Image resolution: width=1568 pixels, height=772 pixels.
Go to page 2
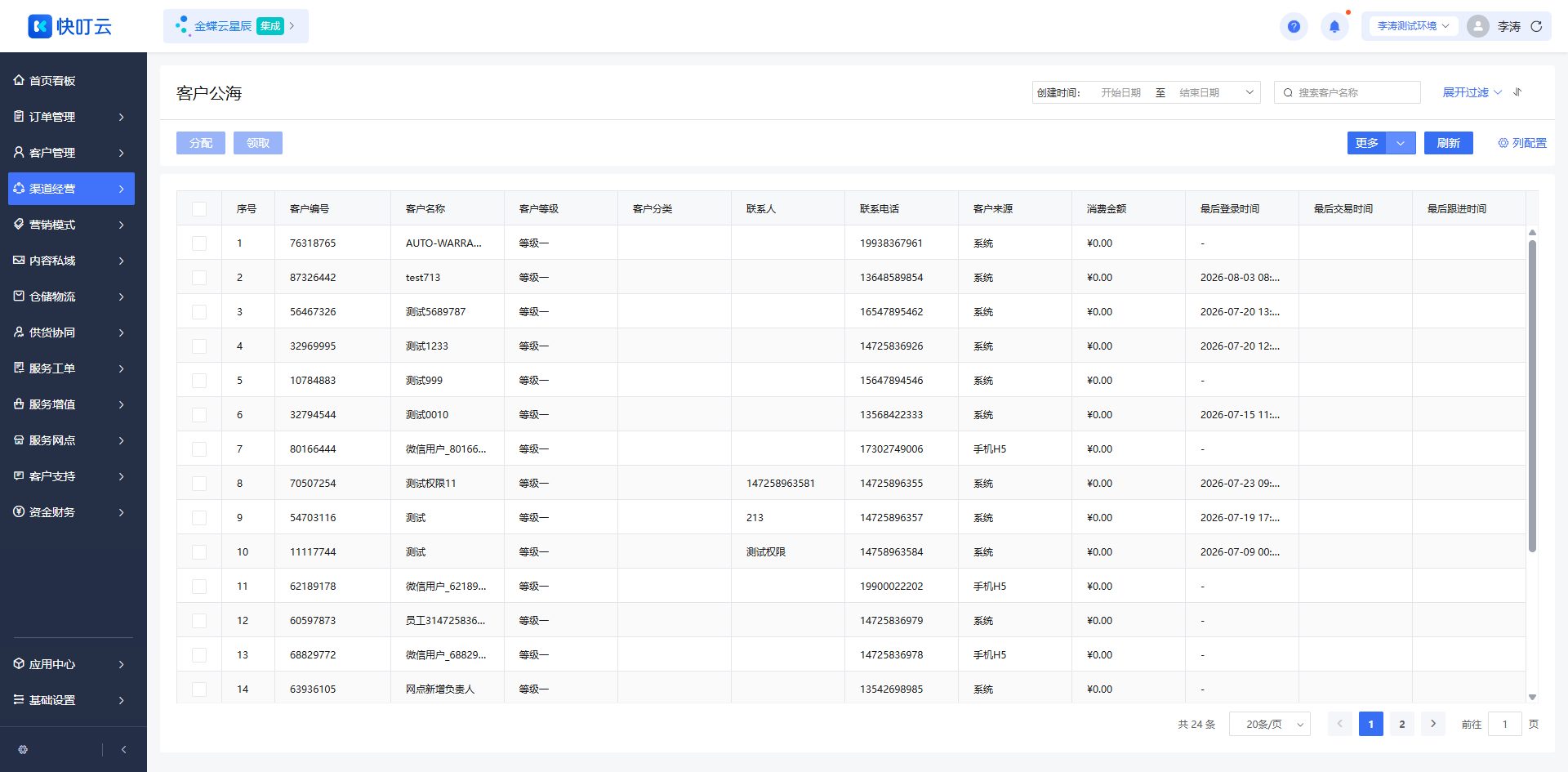[x=1402, y=724]
